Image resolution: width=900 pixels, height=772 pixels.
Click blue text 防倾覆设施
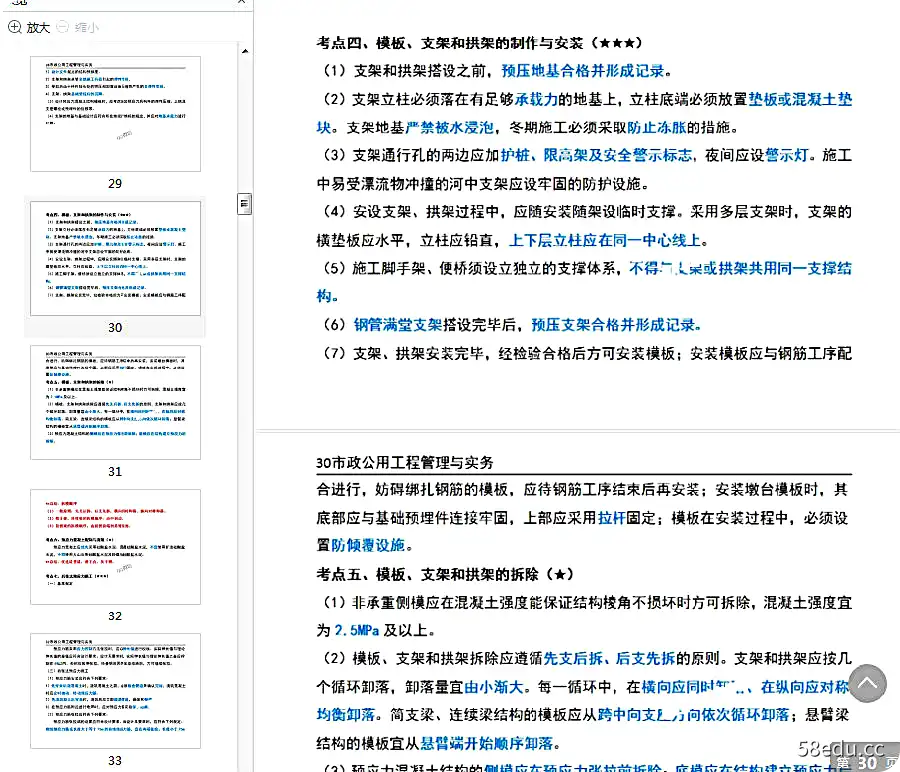368,545
